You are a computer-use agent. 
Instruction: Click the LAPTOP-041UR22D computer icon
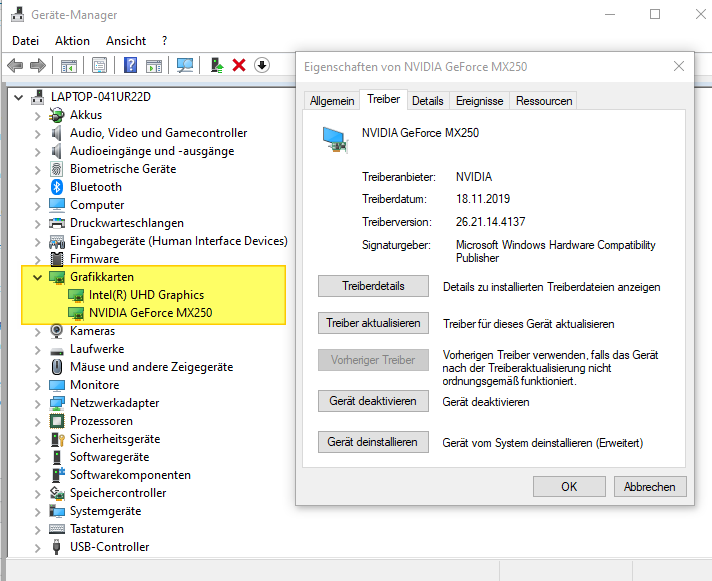pyautogui.click(x=38, y=97)
